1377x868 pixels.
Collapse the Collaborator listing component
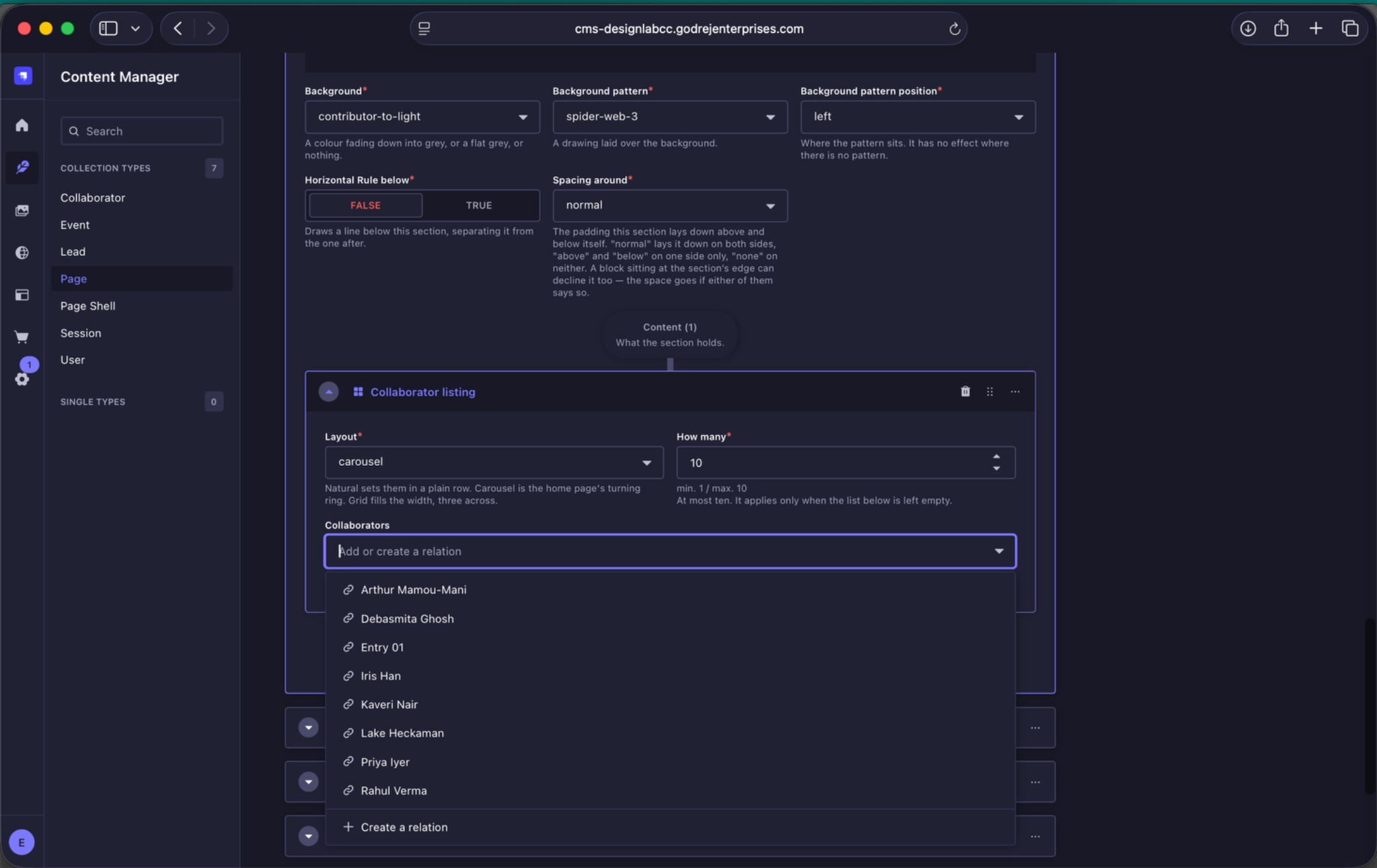pos(328,391)
